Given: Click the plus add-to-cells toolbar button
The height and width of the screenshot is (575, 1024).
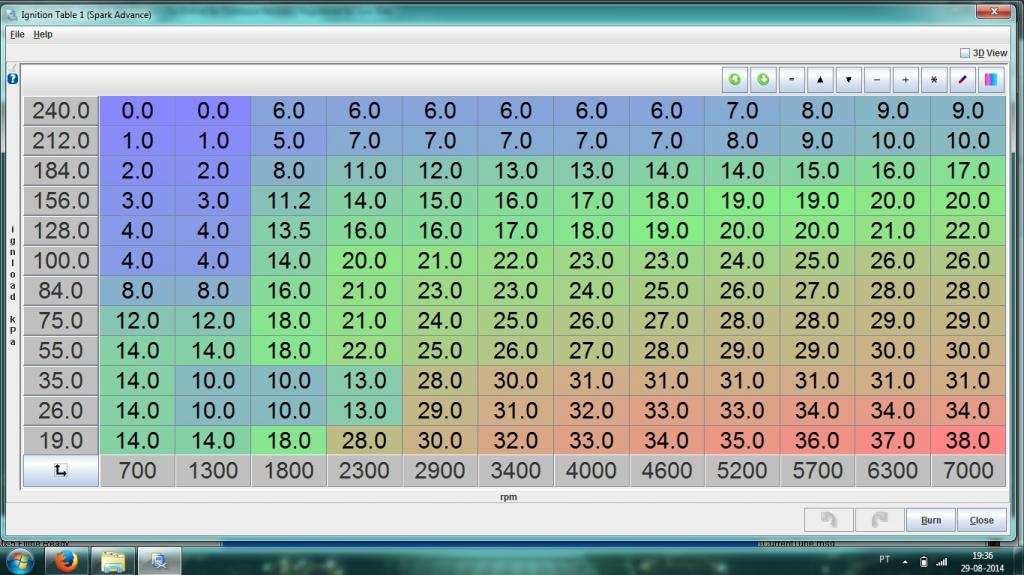Looking at the screenshot, I should tap(905, 80).
